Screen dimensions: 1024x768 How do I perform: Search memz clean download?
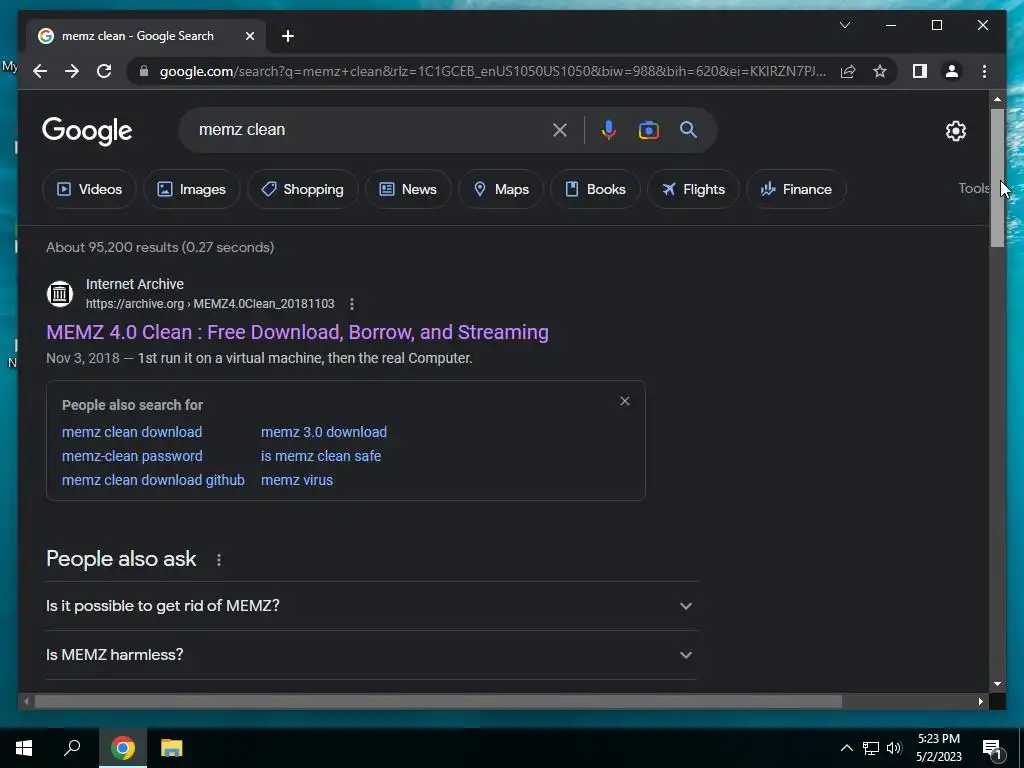[132, 432]
